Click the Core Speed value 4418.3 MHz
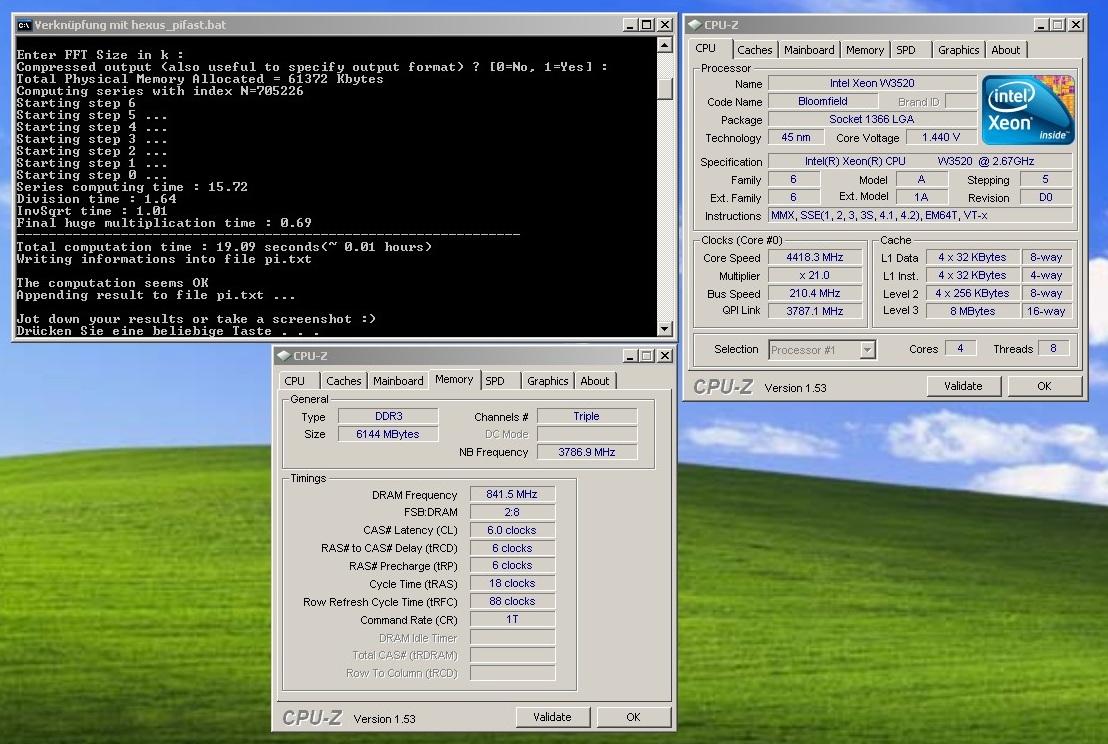 [x=815, y=257]
